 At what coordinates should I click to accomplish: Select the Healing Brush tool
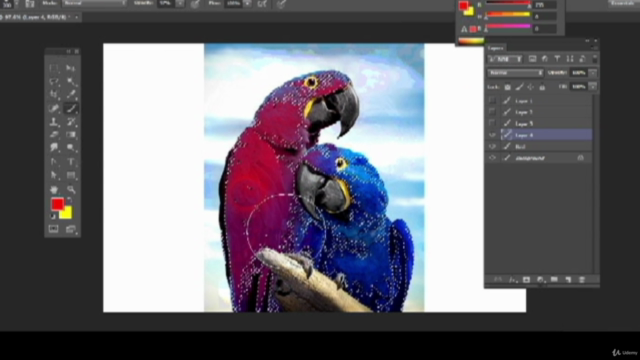pos(53,108)
